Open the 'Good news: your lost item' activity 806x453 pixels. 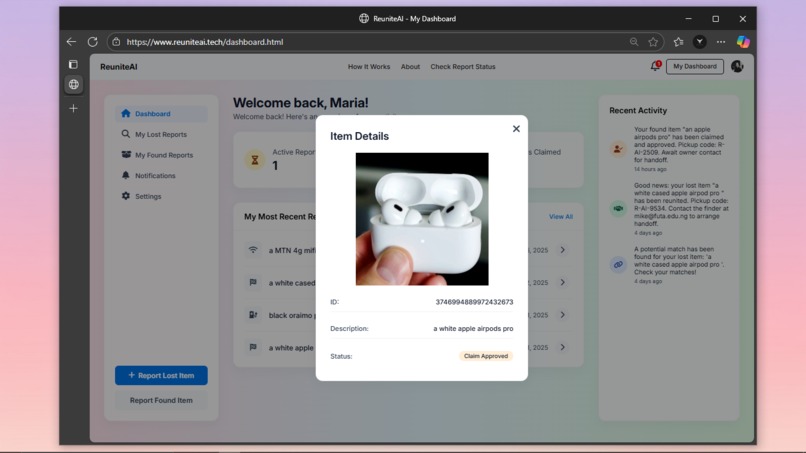pos(669,208)
